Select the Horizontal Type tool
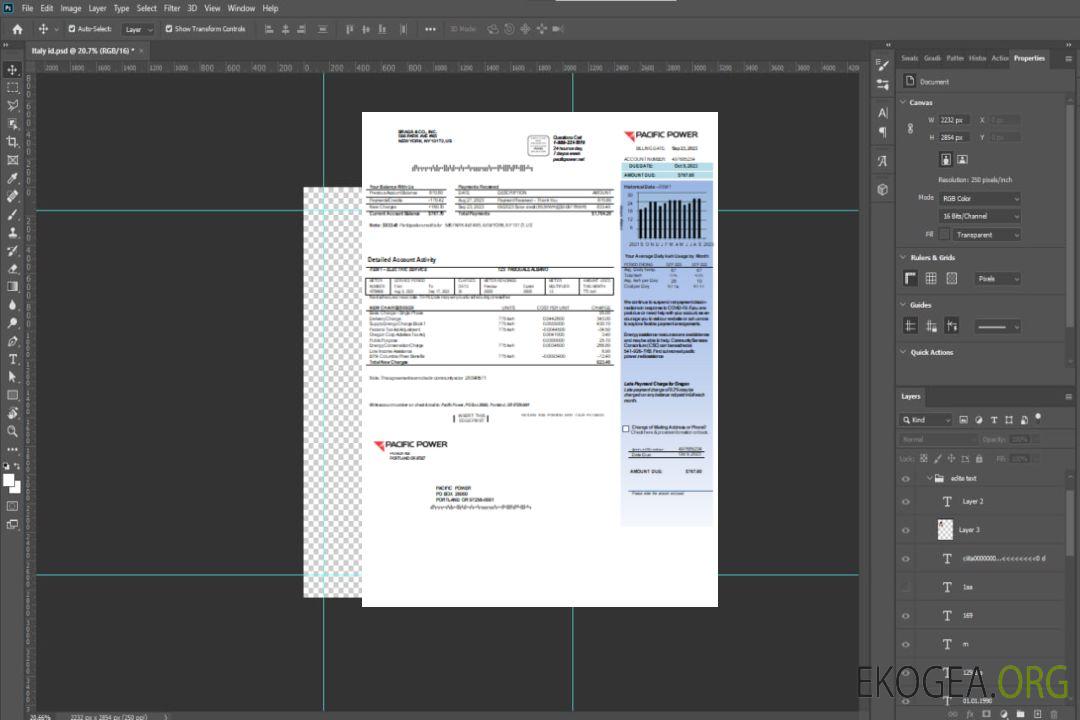Viewport: 1080px width, 720px height. [13, 359]
